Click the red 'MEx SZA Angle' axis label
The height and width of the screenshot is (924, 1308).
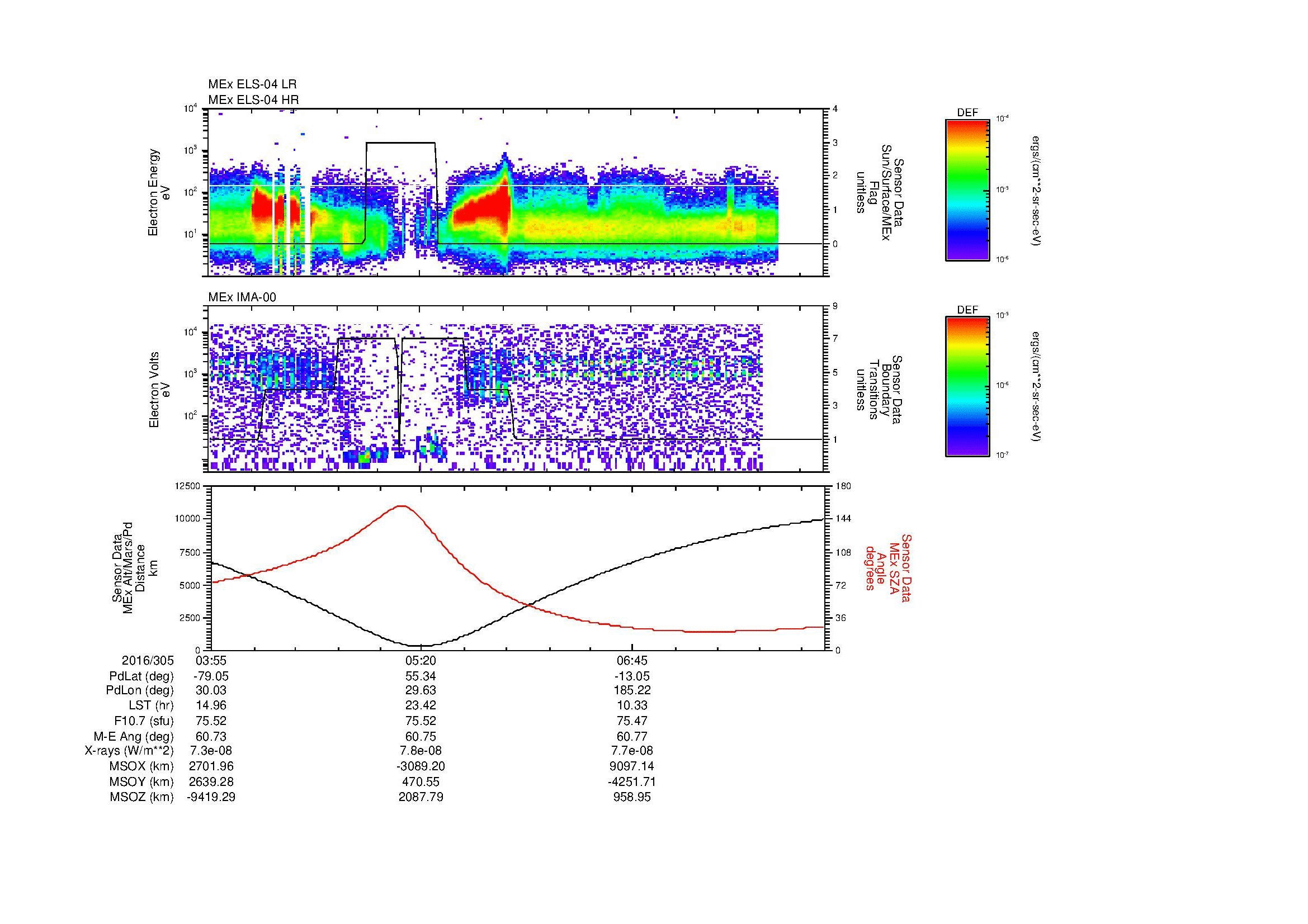pyautogui.click(x=888, y=567)
